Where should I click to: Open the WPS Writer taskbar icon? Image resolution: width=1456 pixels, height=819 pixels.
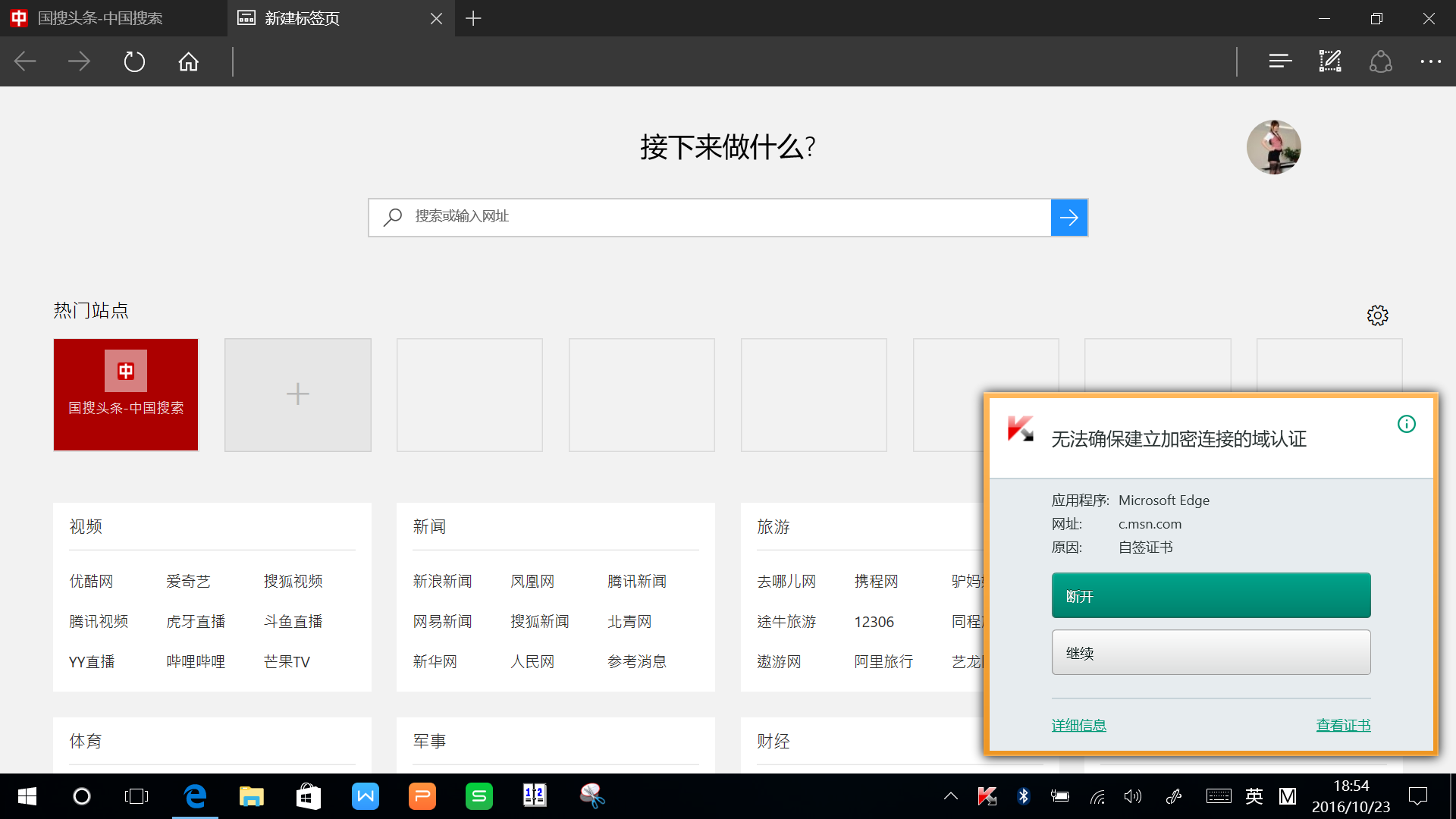pyautogui.click(x=366, y=796)
